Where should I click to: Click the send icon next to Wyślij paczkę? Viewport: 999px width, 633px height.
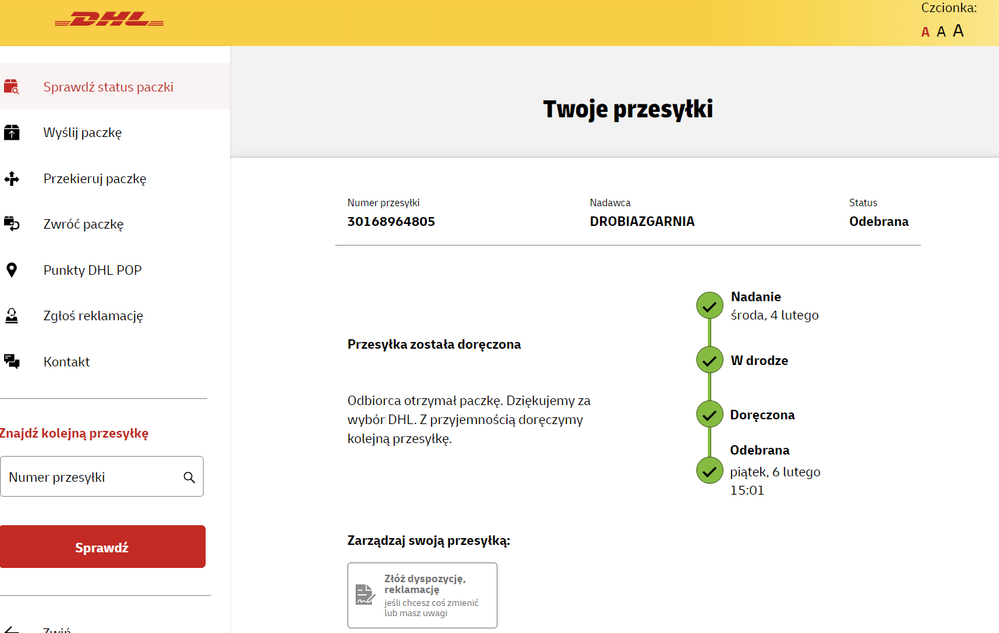pyautogui.click(x=14, y=132)
